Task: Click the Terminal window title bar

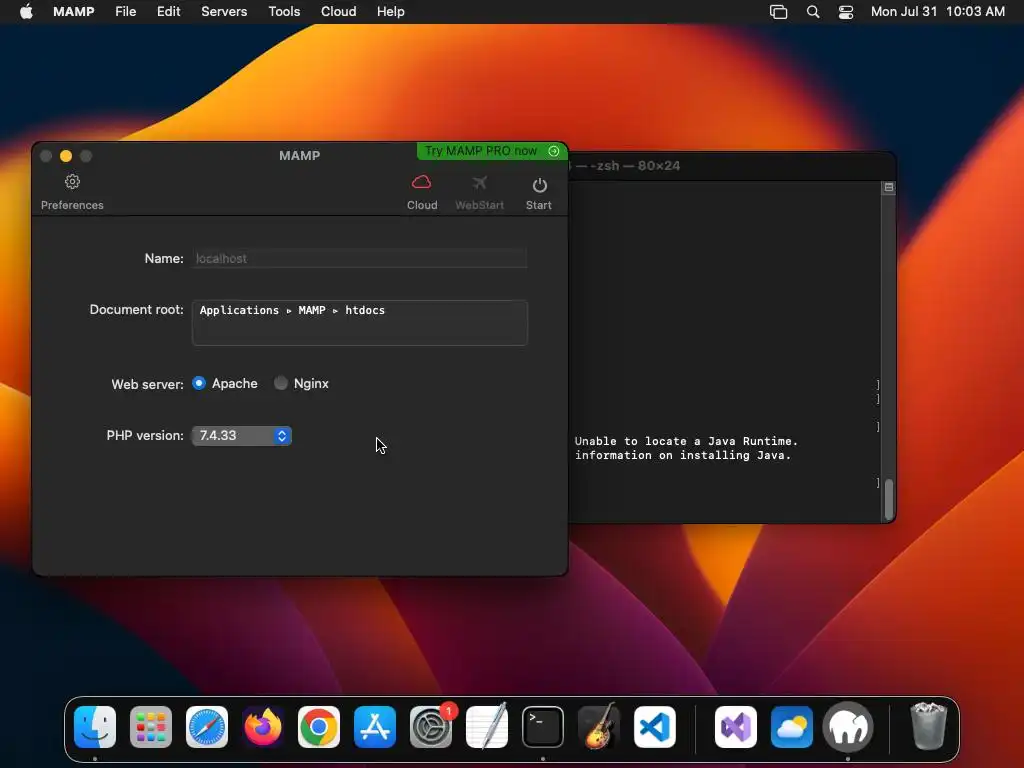Action: 731,166
